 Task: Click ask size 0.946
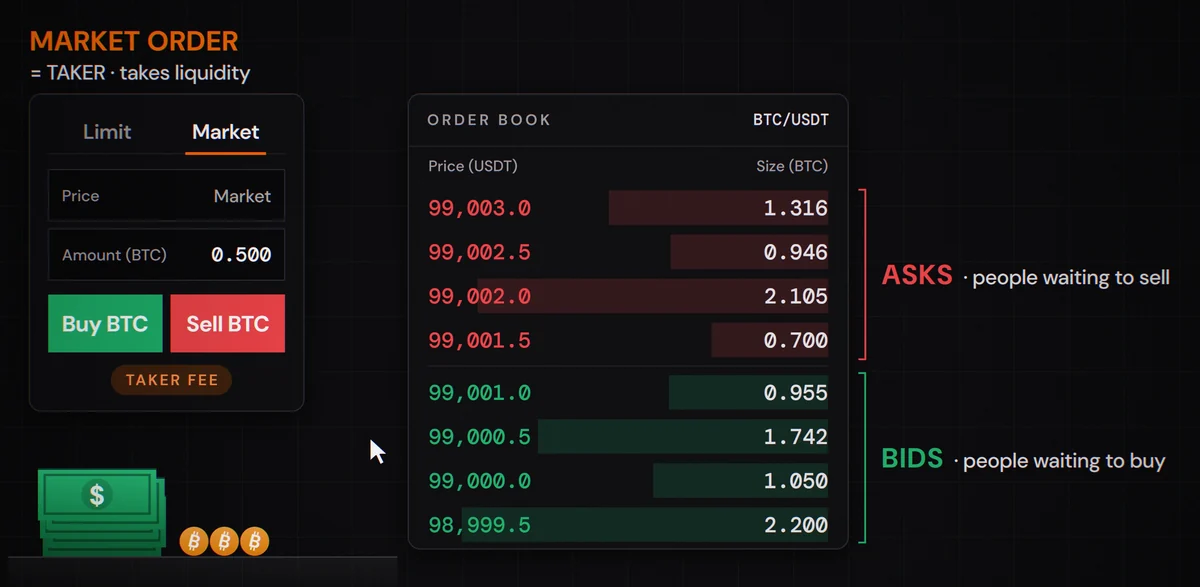[x=796, y=252]
